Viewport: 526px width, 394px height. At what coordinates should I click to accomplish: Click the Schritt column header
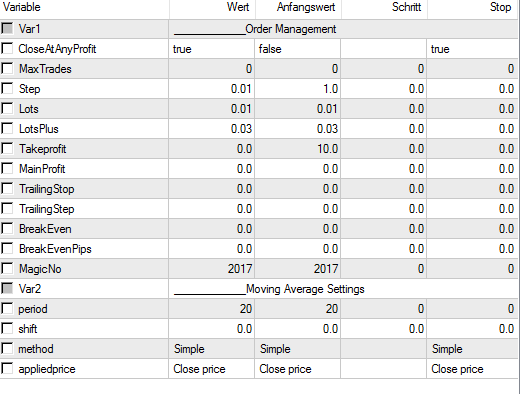[x=384, y=7]
